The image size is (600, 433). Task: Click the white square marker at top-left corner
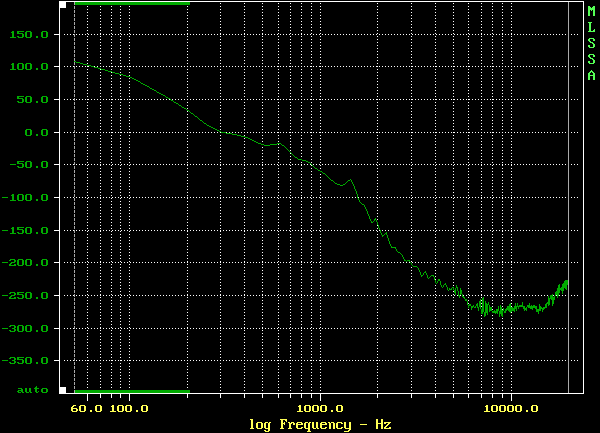click(62, 4)
